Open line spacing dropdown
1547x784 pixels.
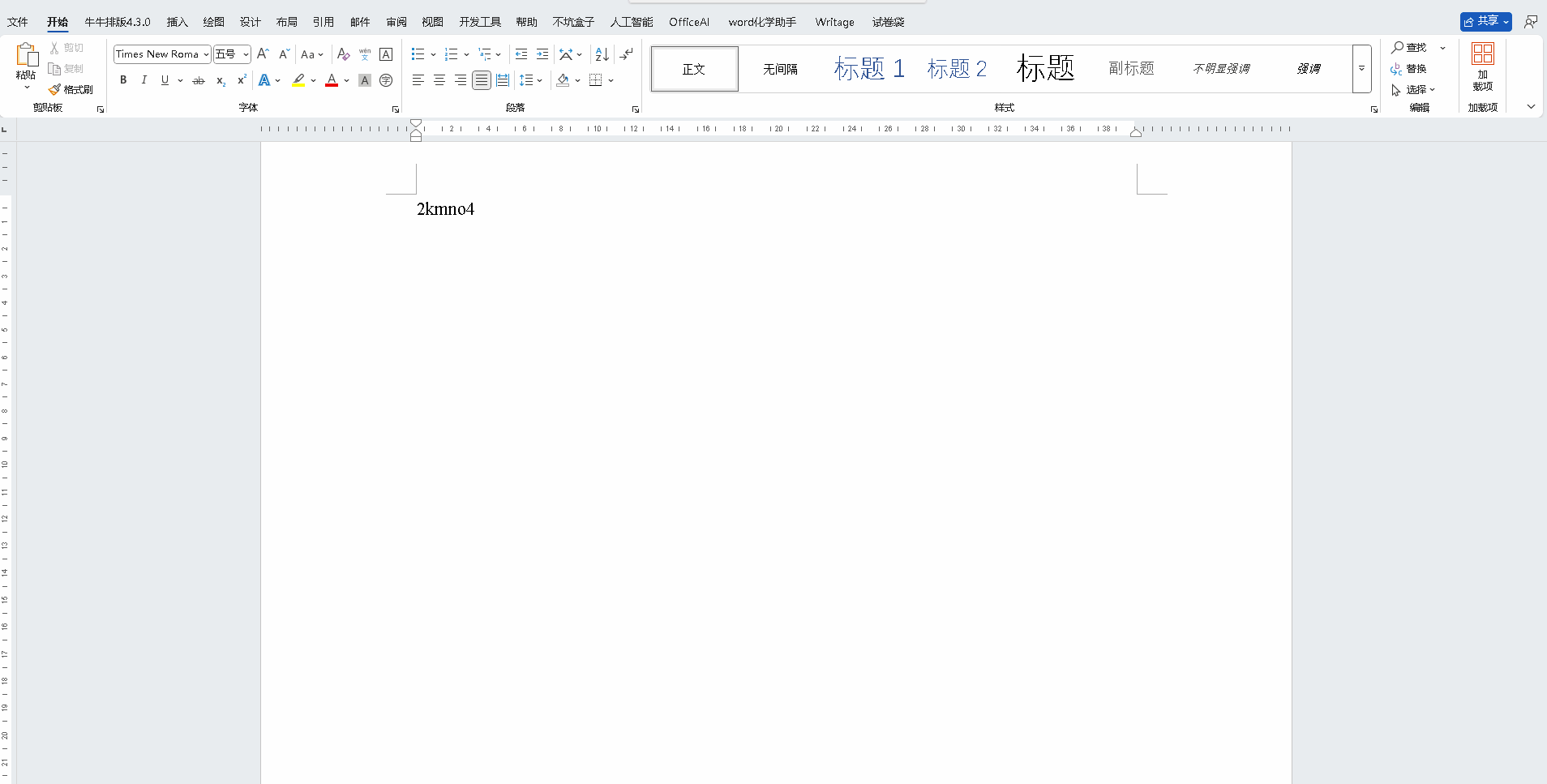tap(531, 80)
